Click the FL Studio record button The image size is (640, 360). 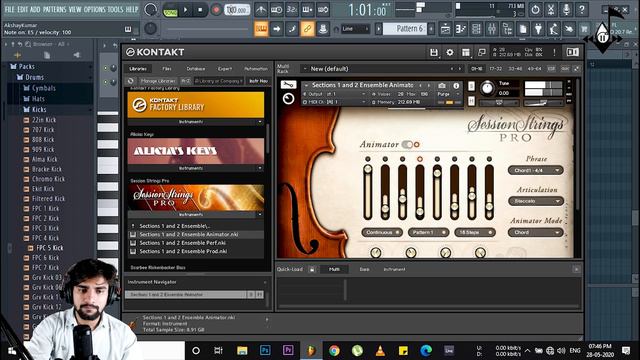[x=216, y=10]
